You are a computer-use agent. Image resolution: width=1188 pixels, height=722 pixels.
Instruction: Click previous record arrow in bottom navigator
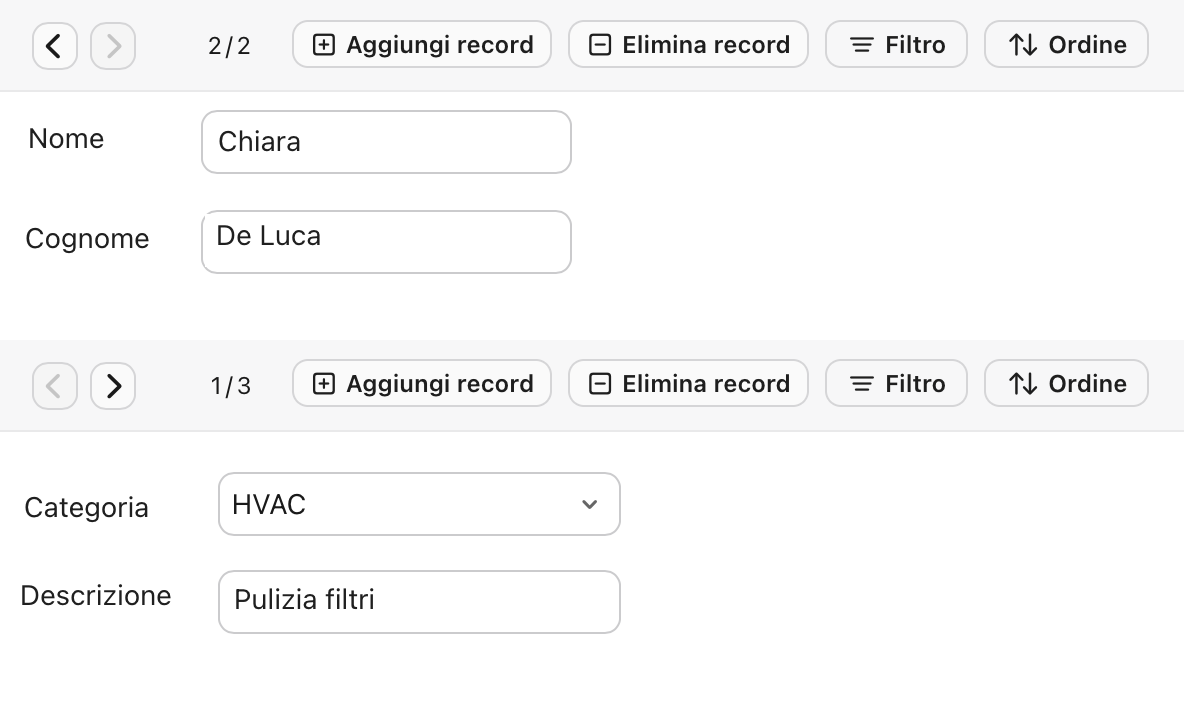point(55,385)
